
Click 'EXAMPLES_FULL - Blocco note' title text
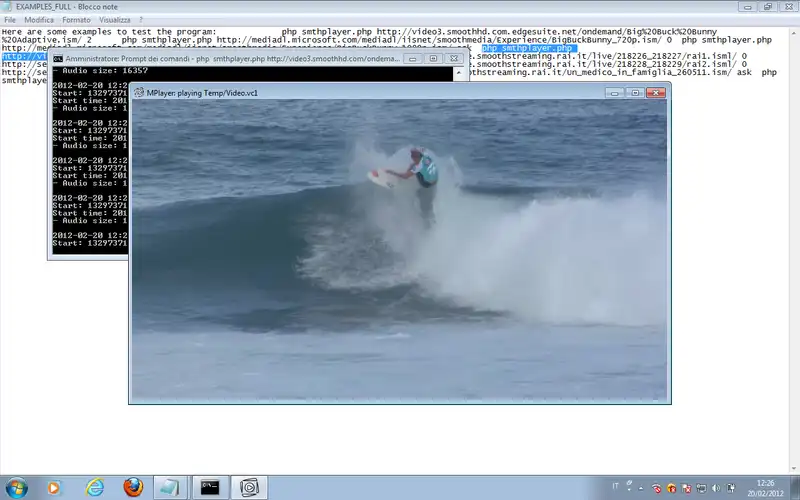pos(67,7)
